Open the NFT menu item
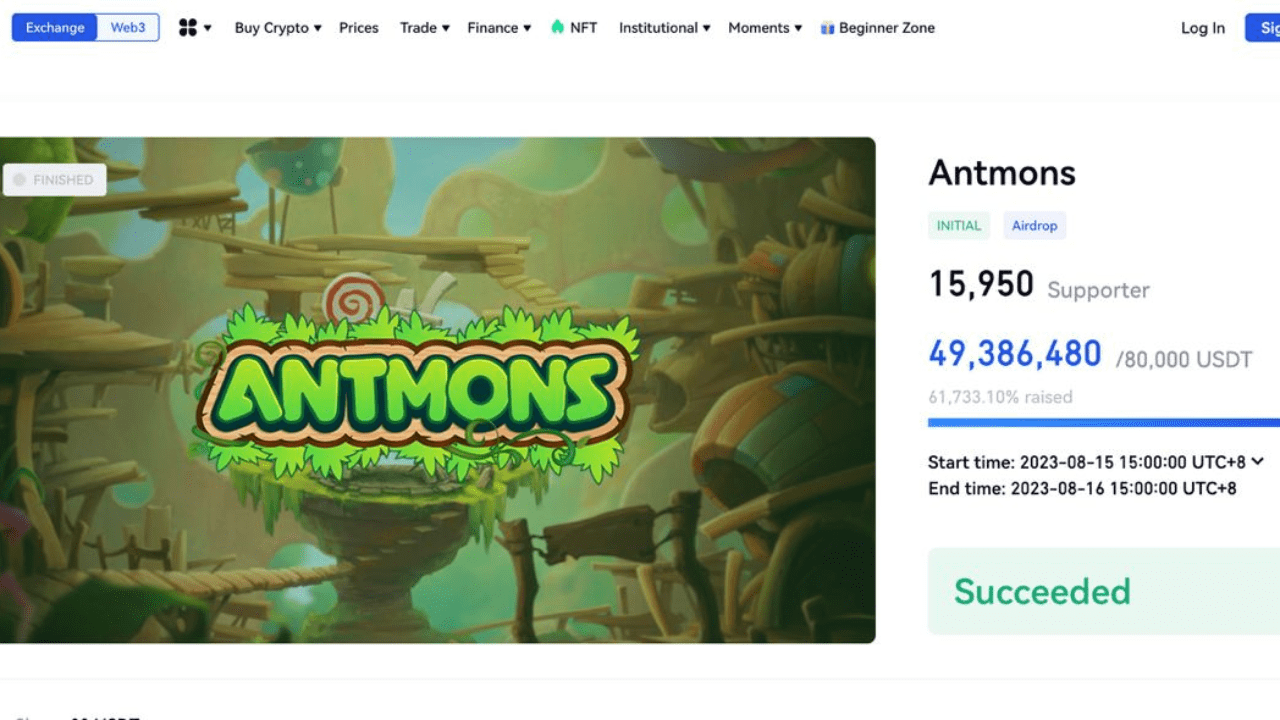This screenshot has width=1280, height=720. [x=583, y=28]
